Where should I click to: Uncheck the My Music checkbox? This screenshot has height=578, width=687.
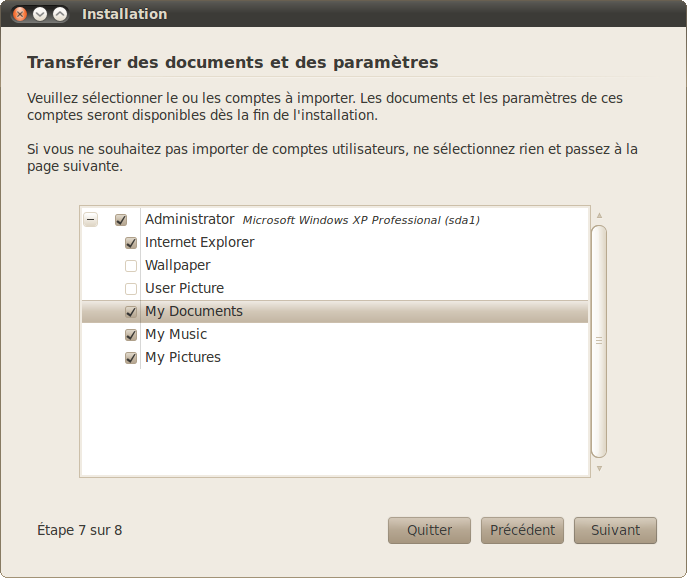pyautogui.click(x=131, y=335)
